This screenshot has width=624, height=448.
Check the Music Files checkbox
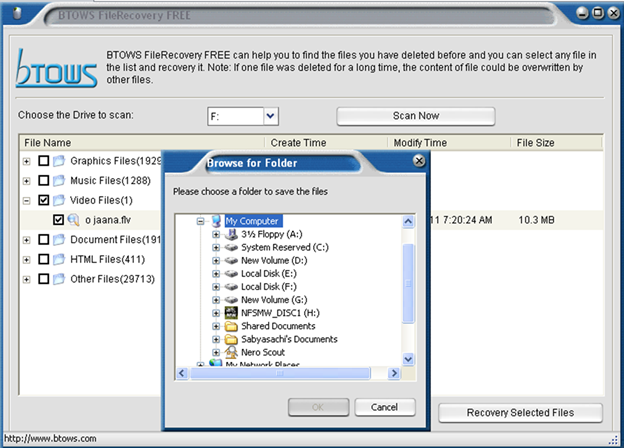[44, 181]
